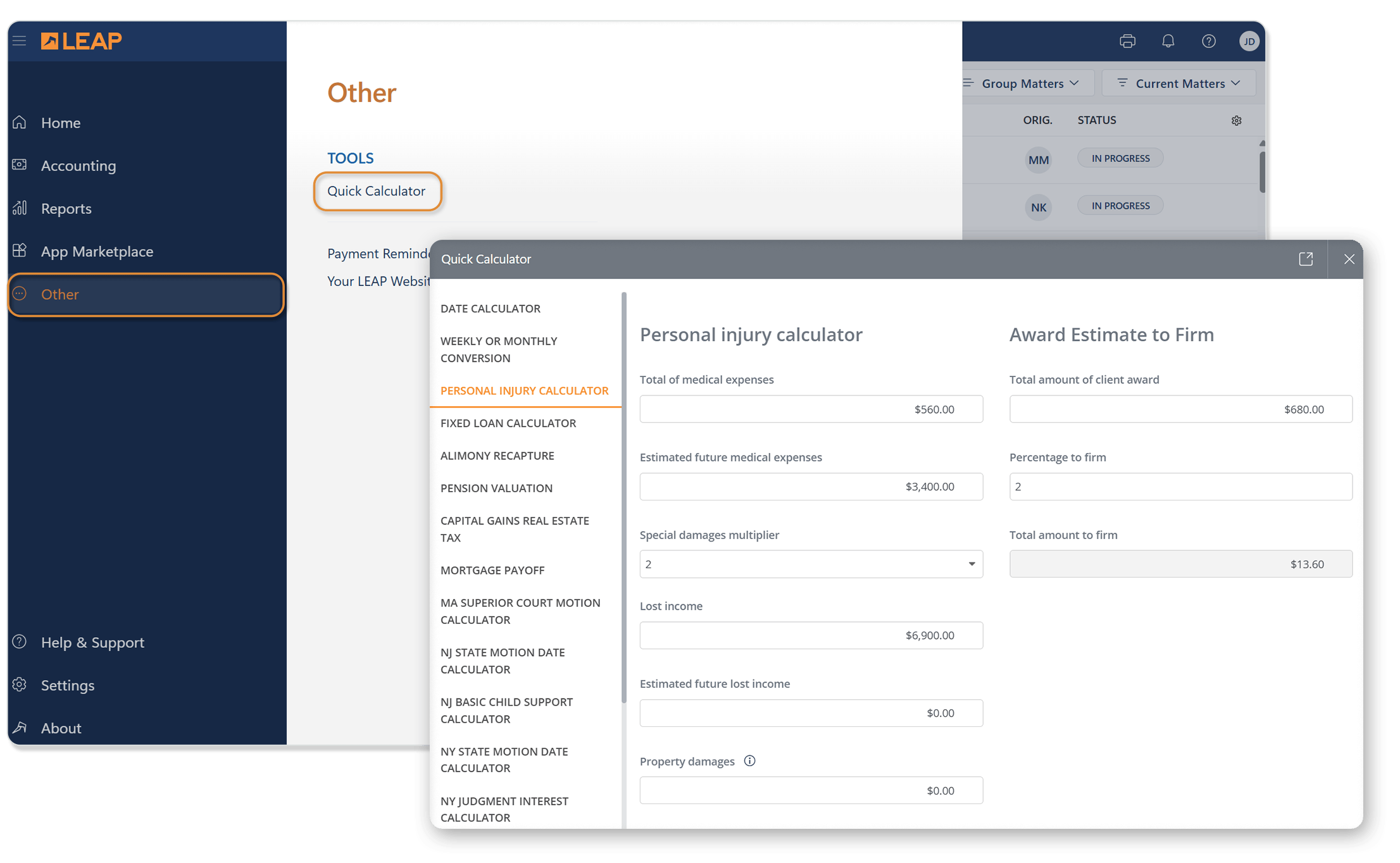Screen dimensions: 1400x863
Task: Open the Mortgage Payoff calculator
Action: click(x=492, y=570)
